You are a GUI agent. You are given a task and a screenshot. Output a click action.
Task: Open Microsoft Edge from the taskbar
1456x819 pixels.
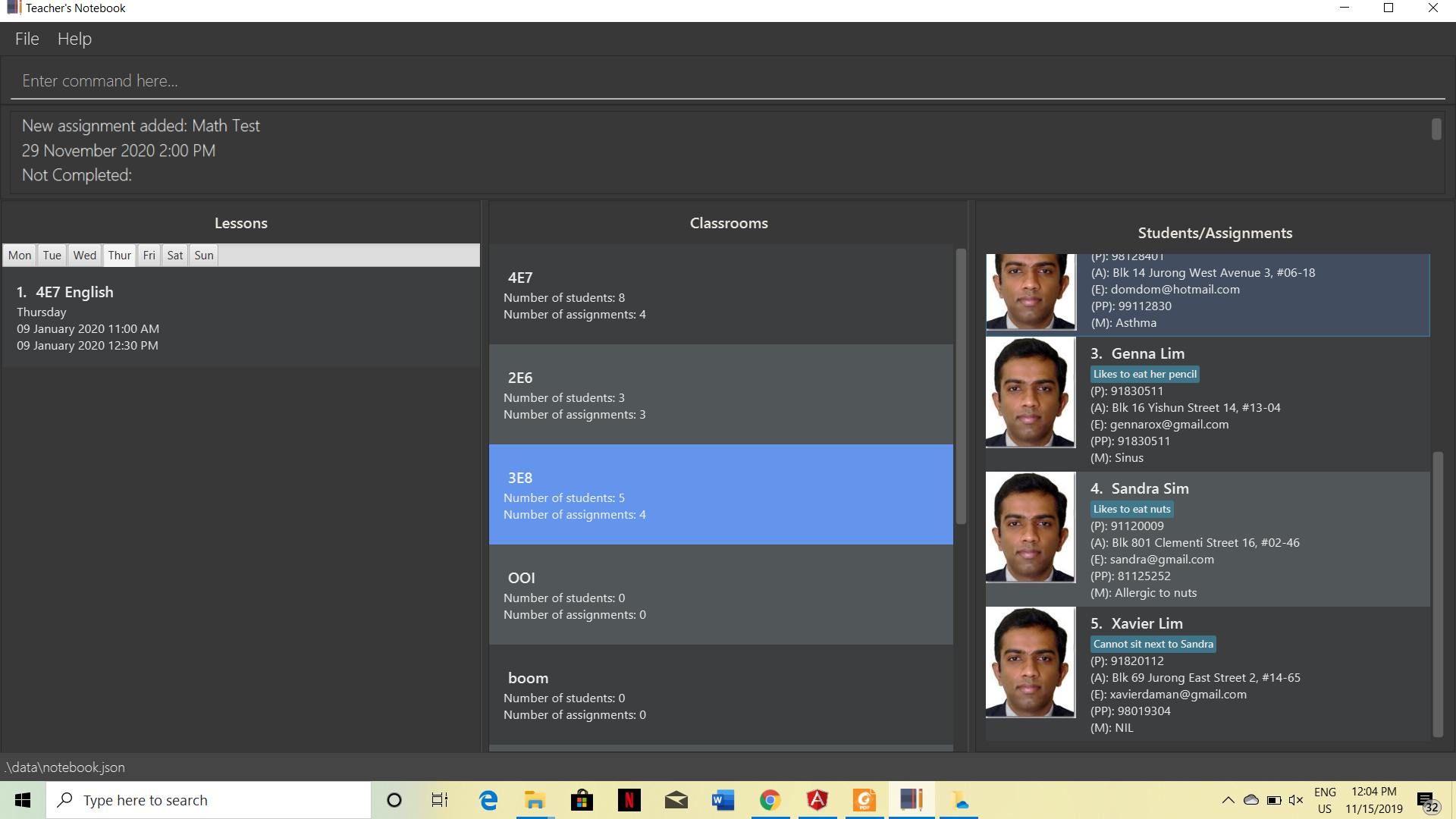[x=488, y=800]
